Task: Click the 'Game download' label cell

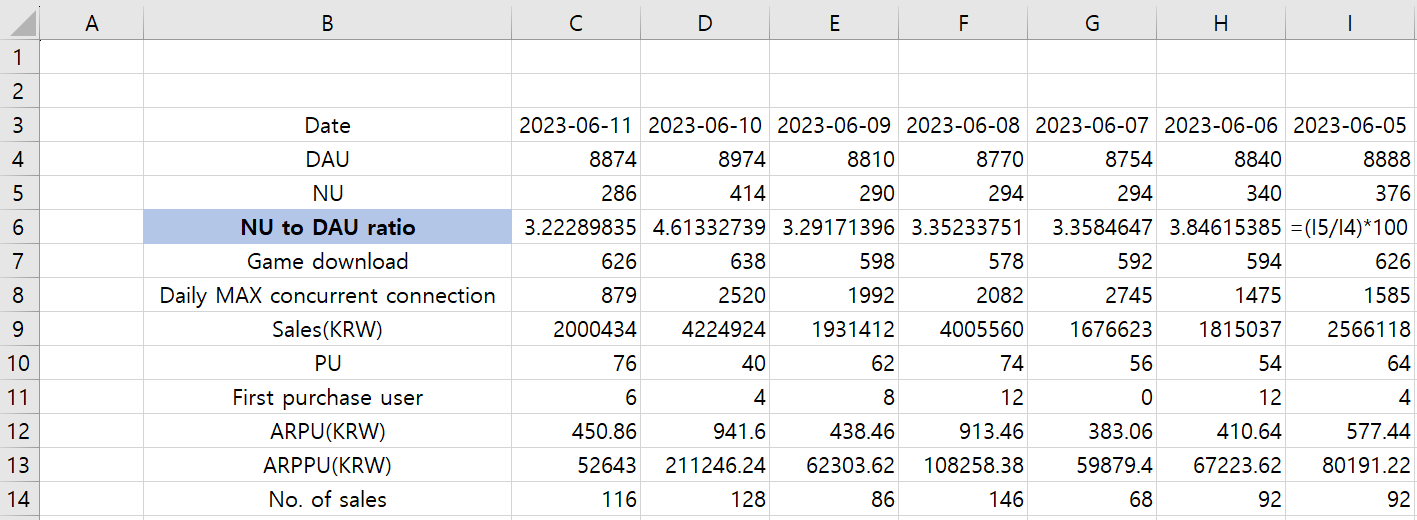Action: pyautogui.click(x=327, y=261)
